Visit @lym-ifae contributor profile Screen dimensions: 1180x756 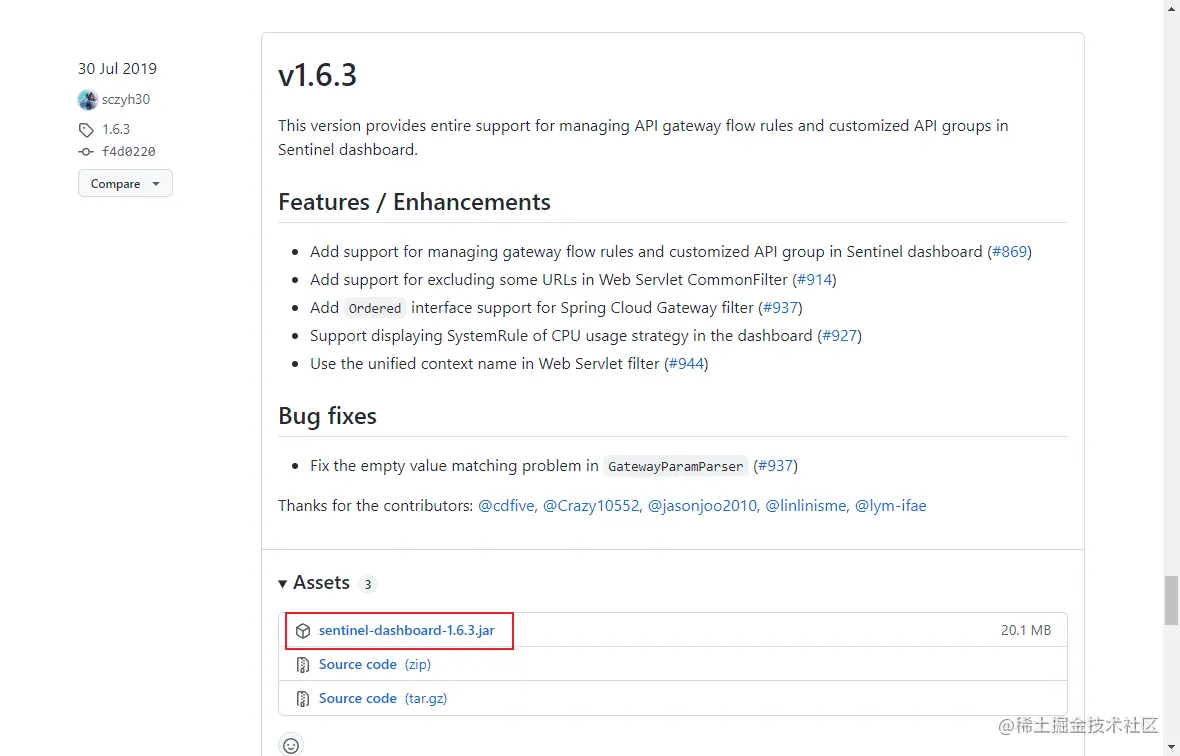click(x=890, y=506)
